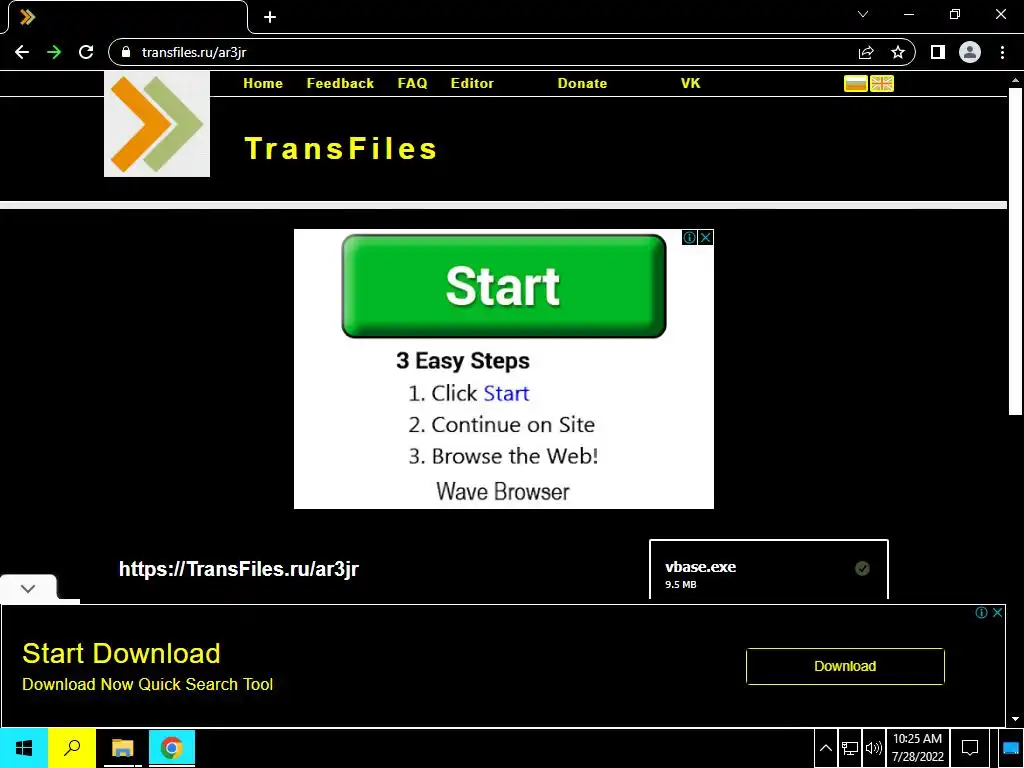Viewport: 1024px width, 768px height.
Task: Click the https://TransFiles.ru/ar3jr link
Action: pyautogui.click(x=238, y=569)
